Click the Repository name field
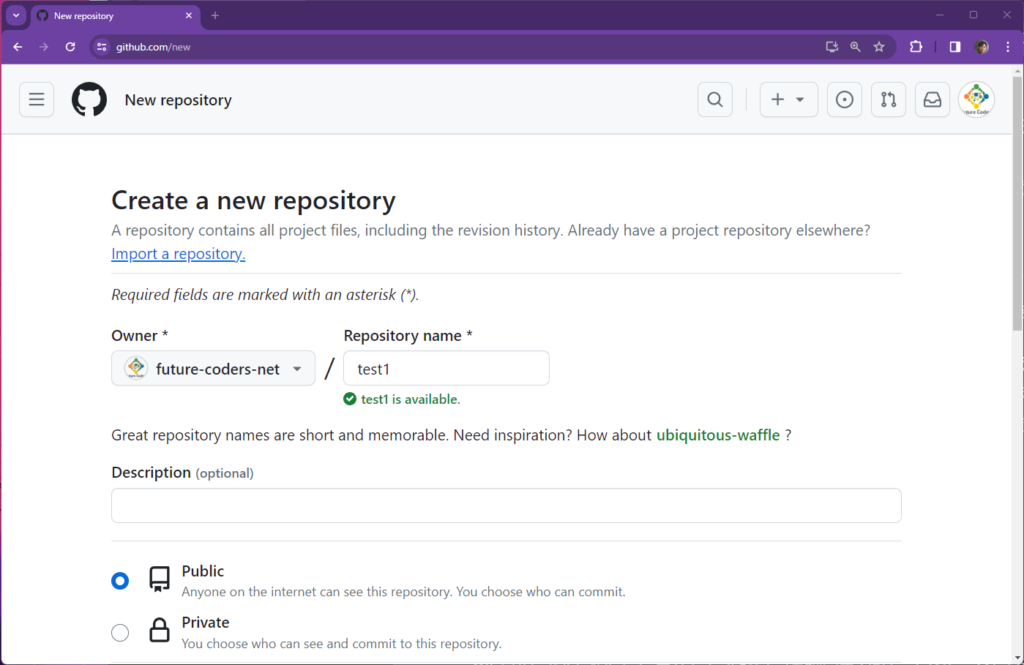Screen dimensions: 1024x665 446,368
